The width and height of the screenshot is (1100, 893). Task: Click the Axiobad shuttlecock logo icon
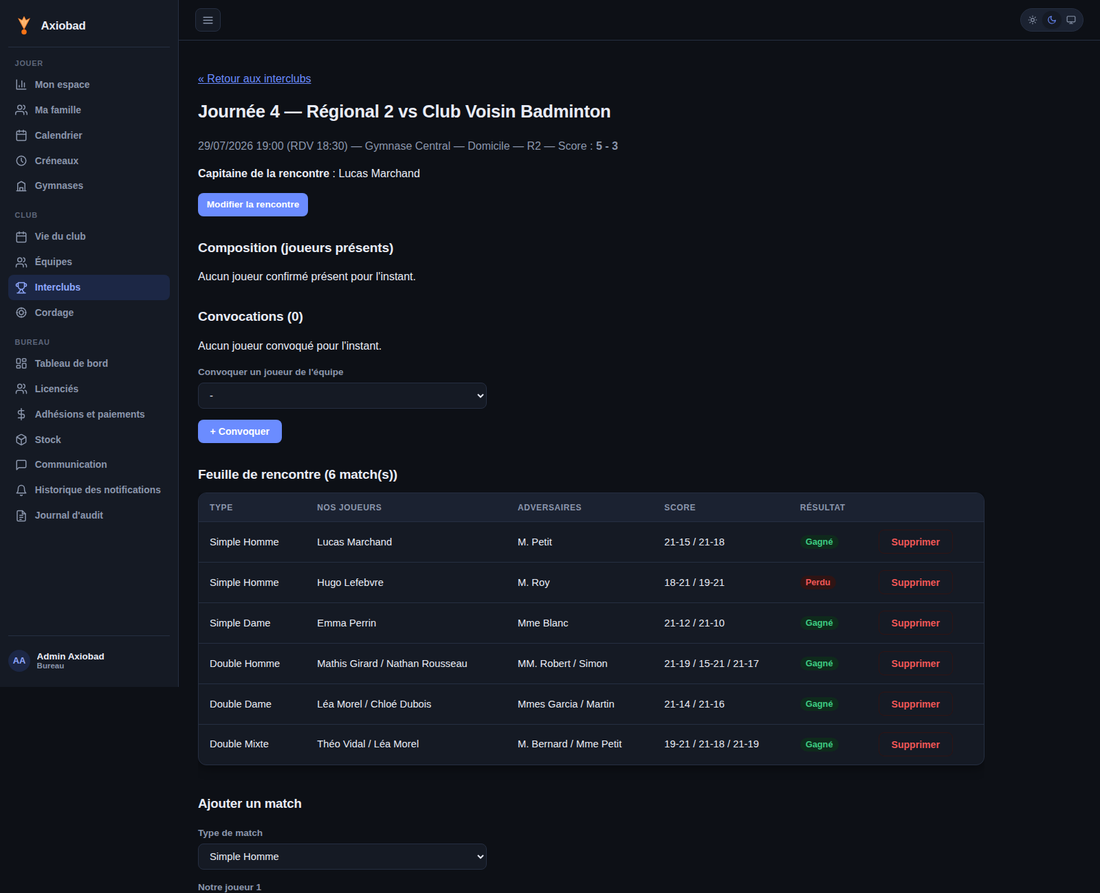(x=24, y=25)
